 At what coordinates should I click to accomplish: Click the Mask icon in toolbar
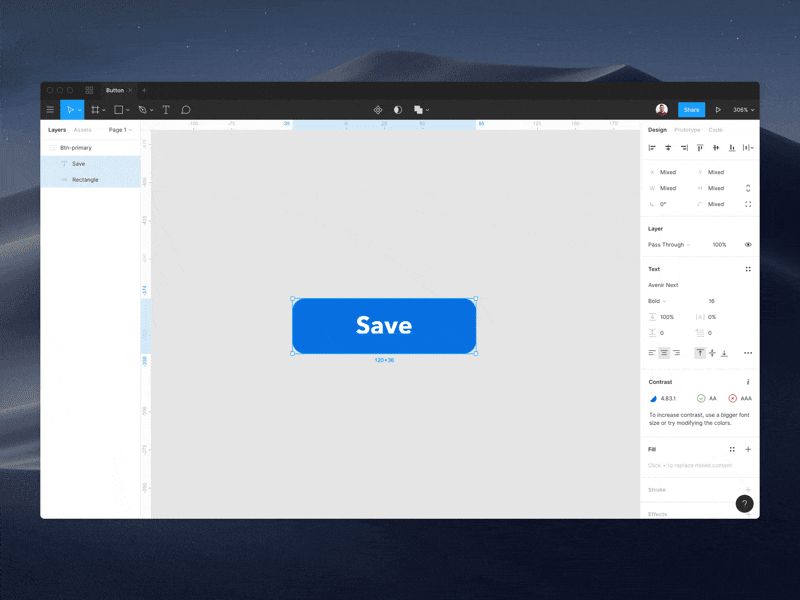point(398,110)
